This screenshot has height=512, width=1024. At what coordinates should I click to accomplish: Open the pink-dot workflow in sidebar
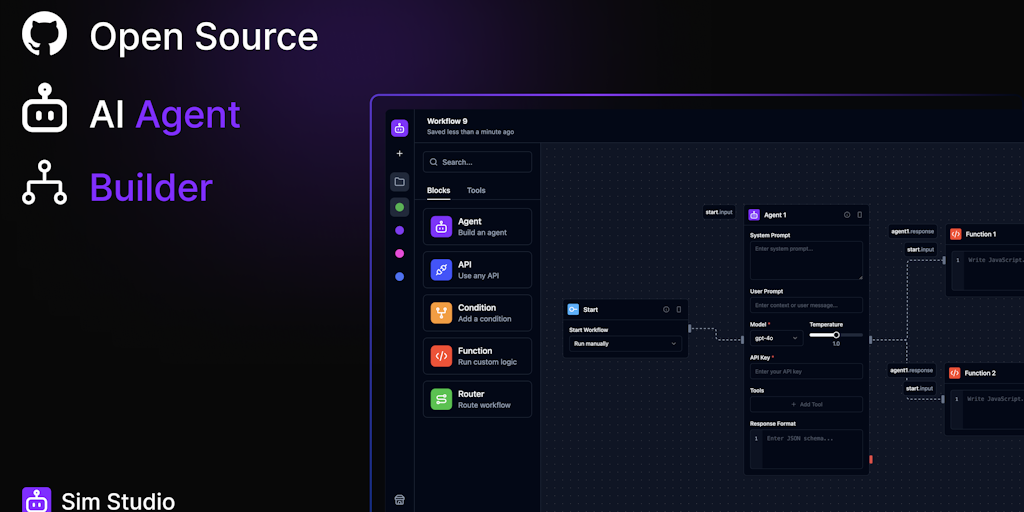point(399,253)
